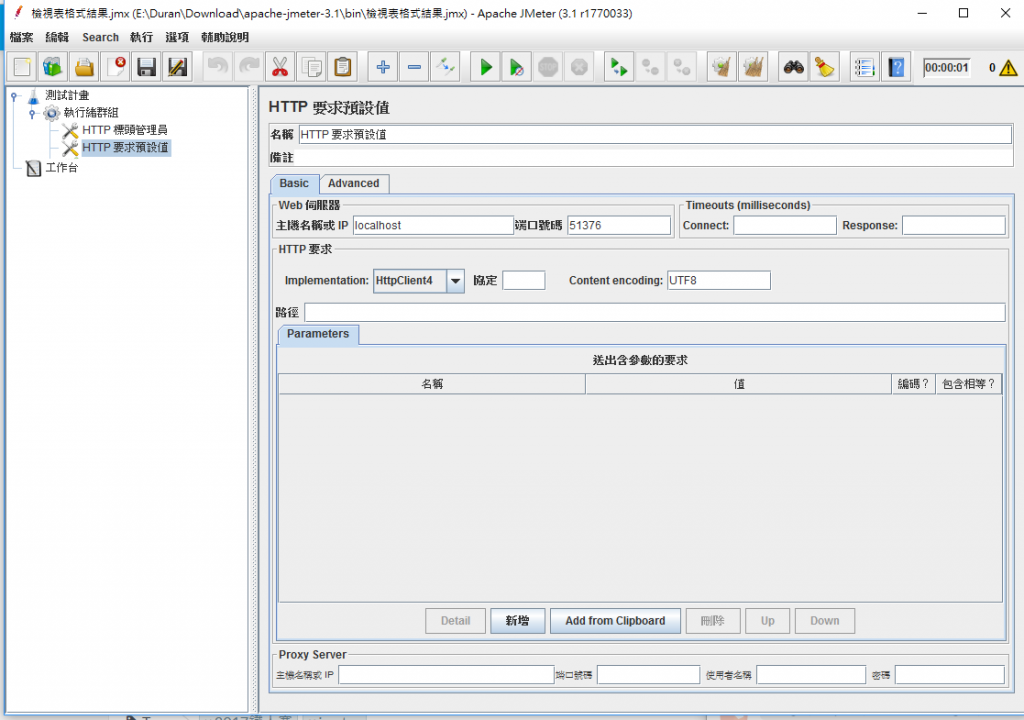The width and height of the screenshot is (1024, 720).
Task: Select the Basic tab
Action: pos(294,184)
